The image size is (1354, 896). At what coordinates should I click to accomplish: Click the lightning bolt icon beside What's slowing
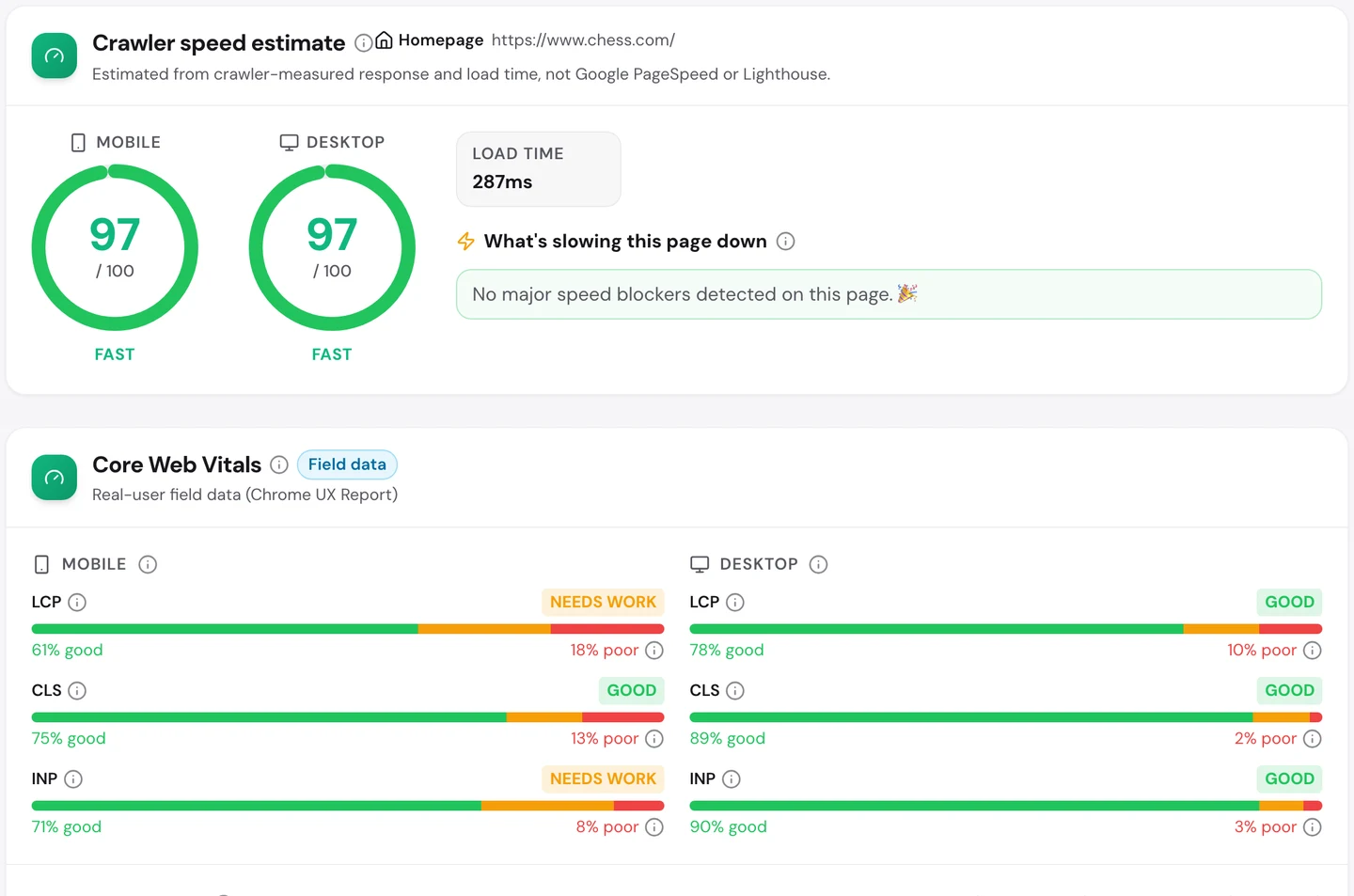(x=465, y=242)
